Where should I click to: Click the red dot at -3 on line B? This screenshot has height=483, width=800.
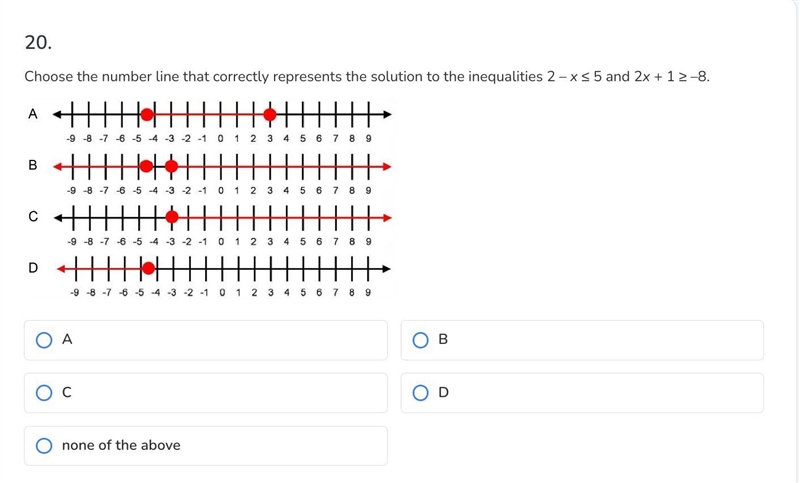(171, 166)
